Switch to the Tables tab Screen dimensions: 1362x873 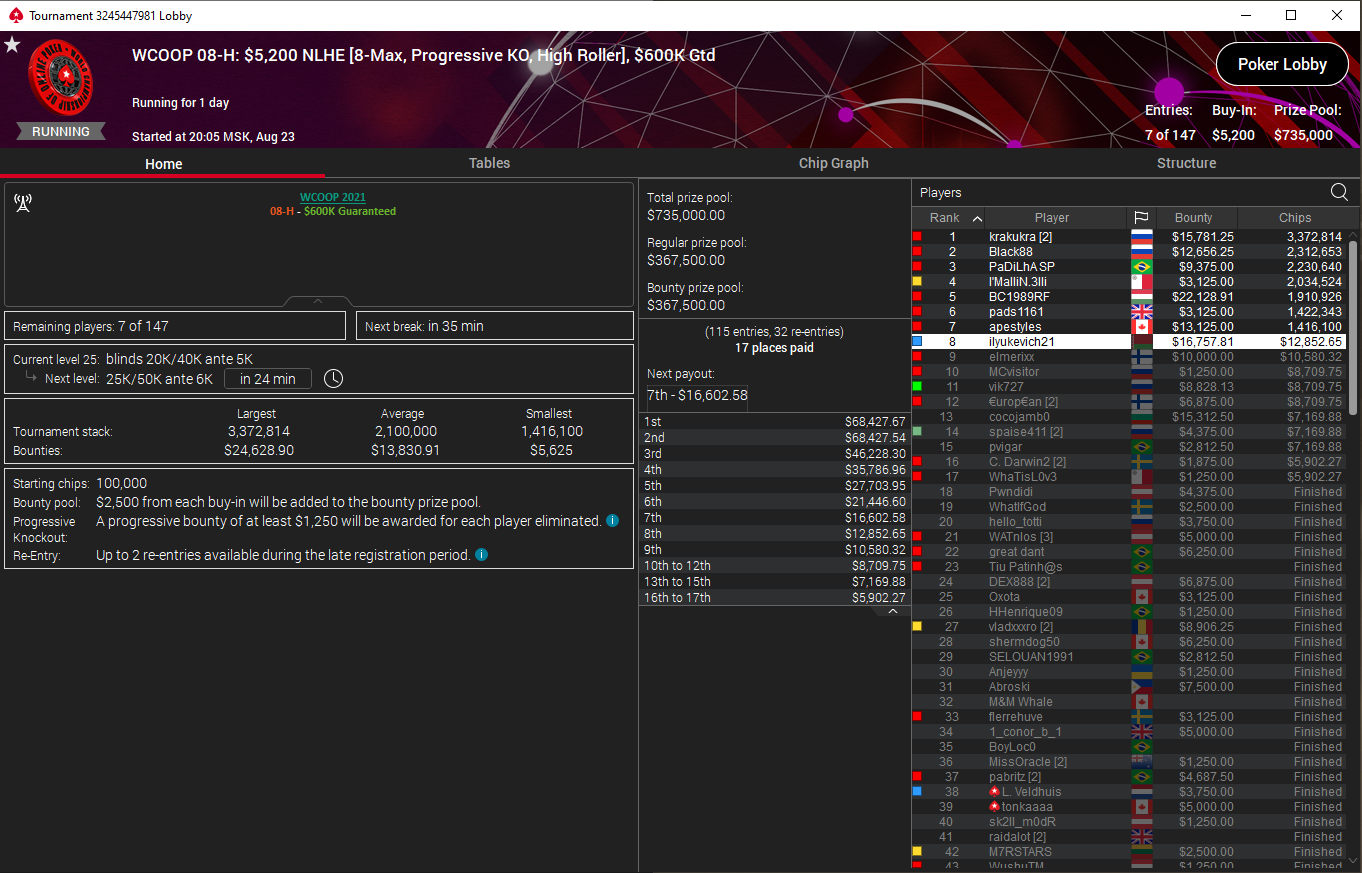click(x=489, y=163)
